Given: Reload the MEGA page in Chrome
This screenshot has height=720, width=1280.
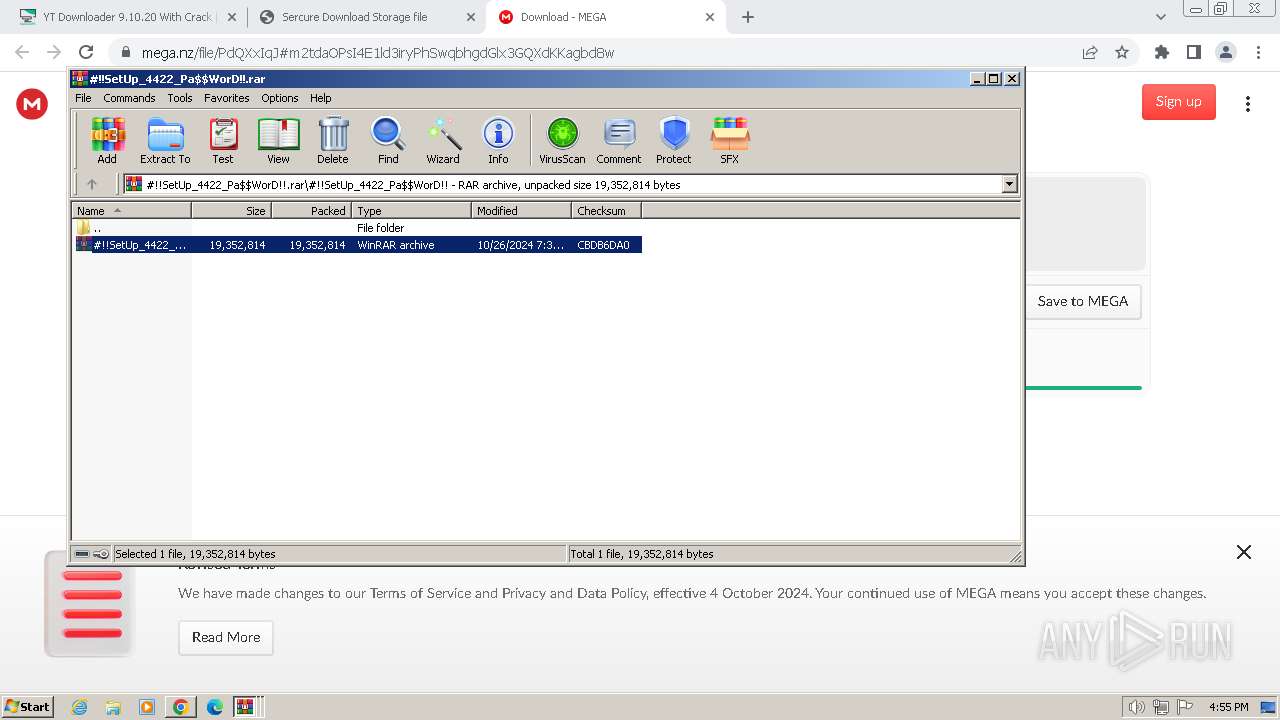Looking at the screenshot, I should (86, 52).
